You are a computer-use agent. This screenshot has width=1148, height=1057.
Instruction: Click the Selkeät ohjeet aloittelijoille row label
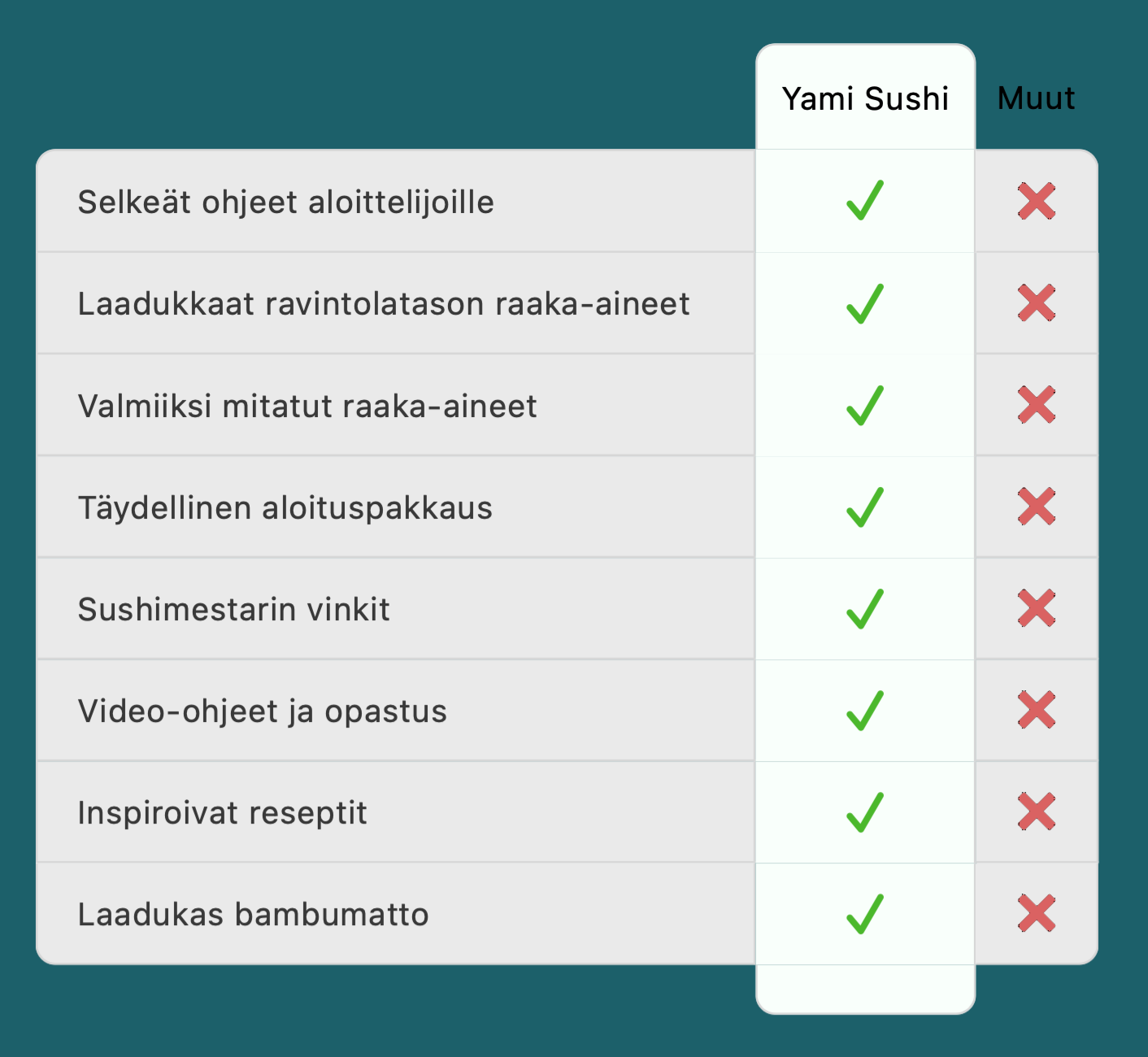[285, 202]
